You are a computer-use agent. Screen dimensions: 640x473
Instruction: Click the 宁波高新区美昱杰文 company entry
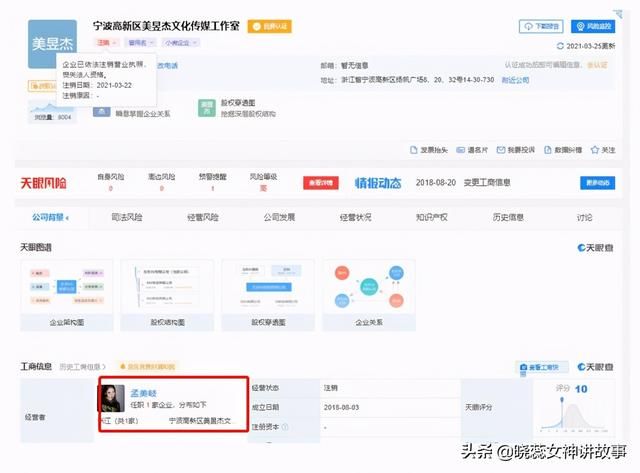click(200, 420)
